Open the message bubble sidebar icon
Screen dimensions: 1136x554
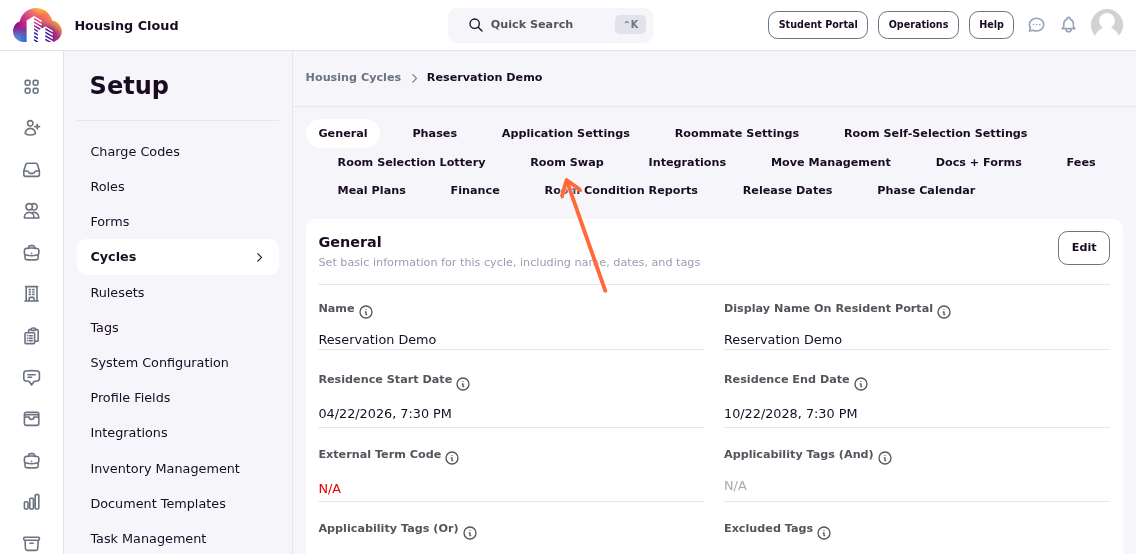coord(31,377)
